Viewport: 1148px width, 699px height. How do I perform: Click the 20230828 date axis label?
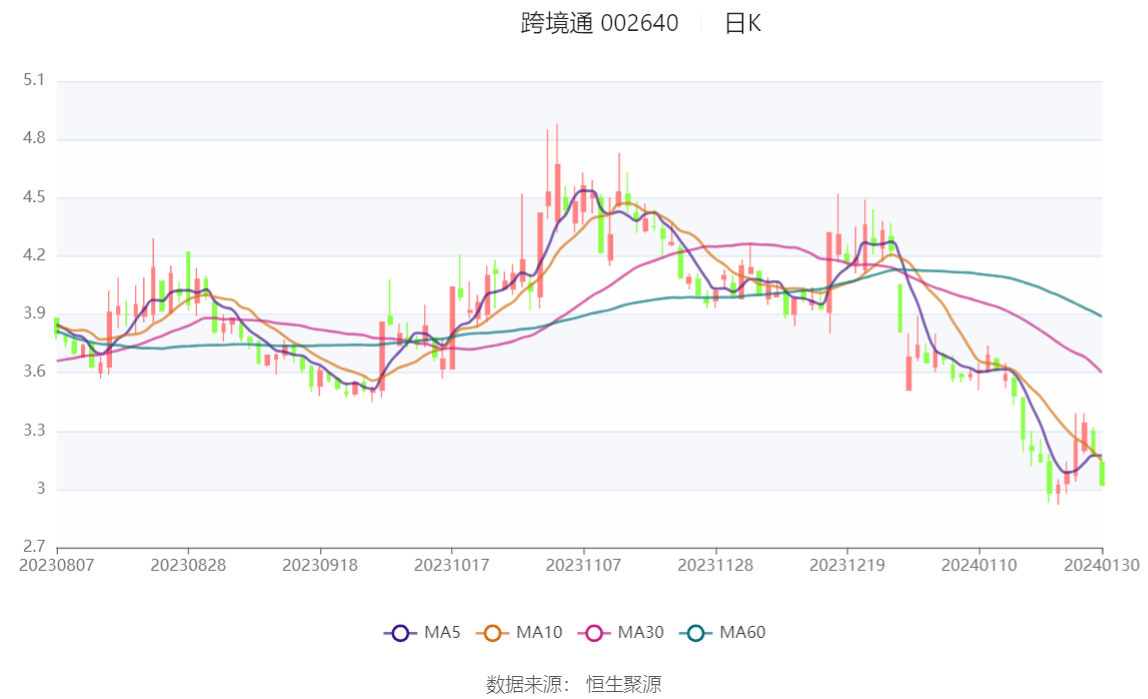click(x=188, y=566)
